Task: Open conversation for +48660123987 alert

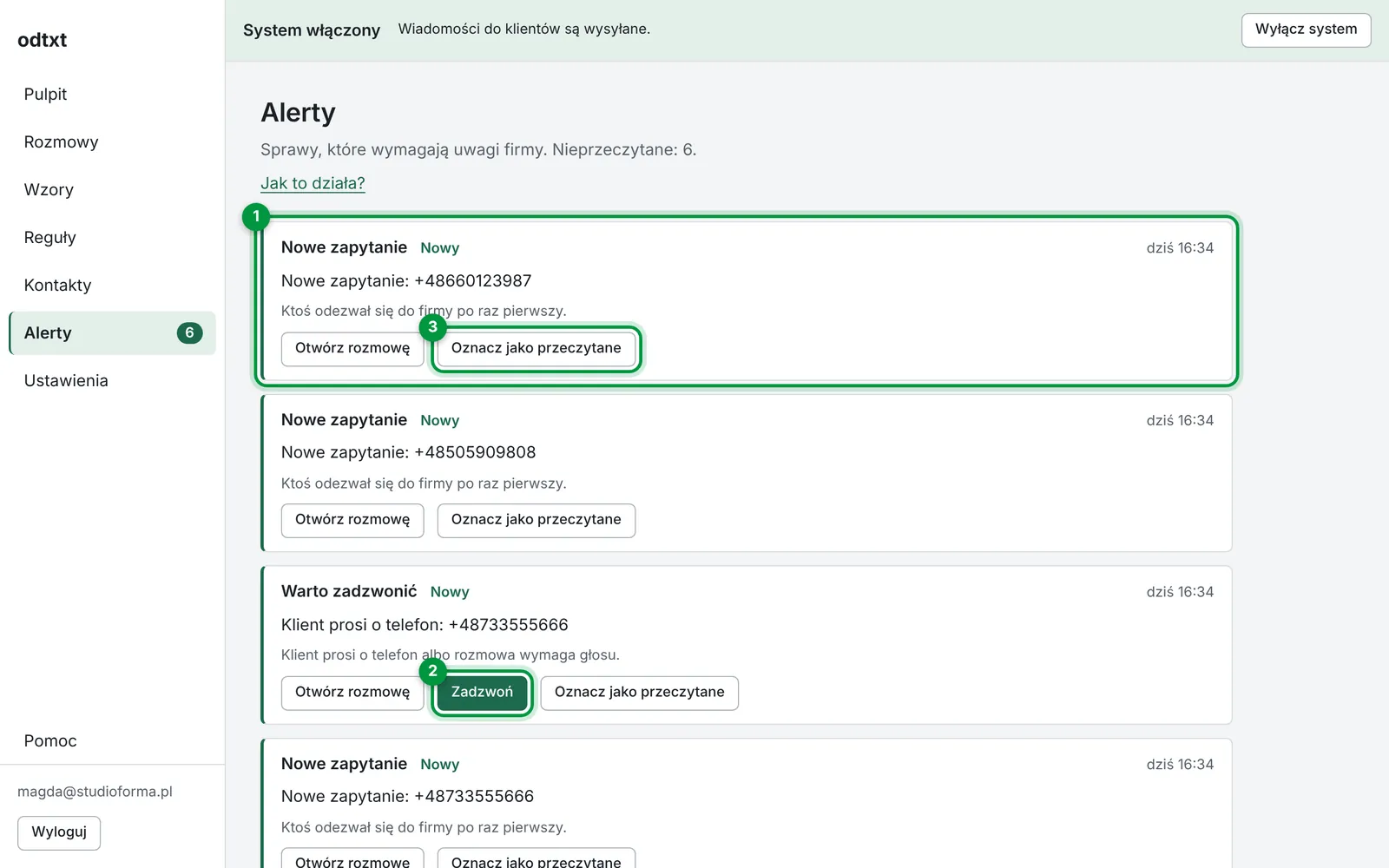Action: tap(352, 348)
